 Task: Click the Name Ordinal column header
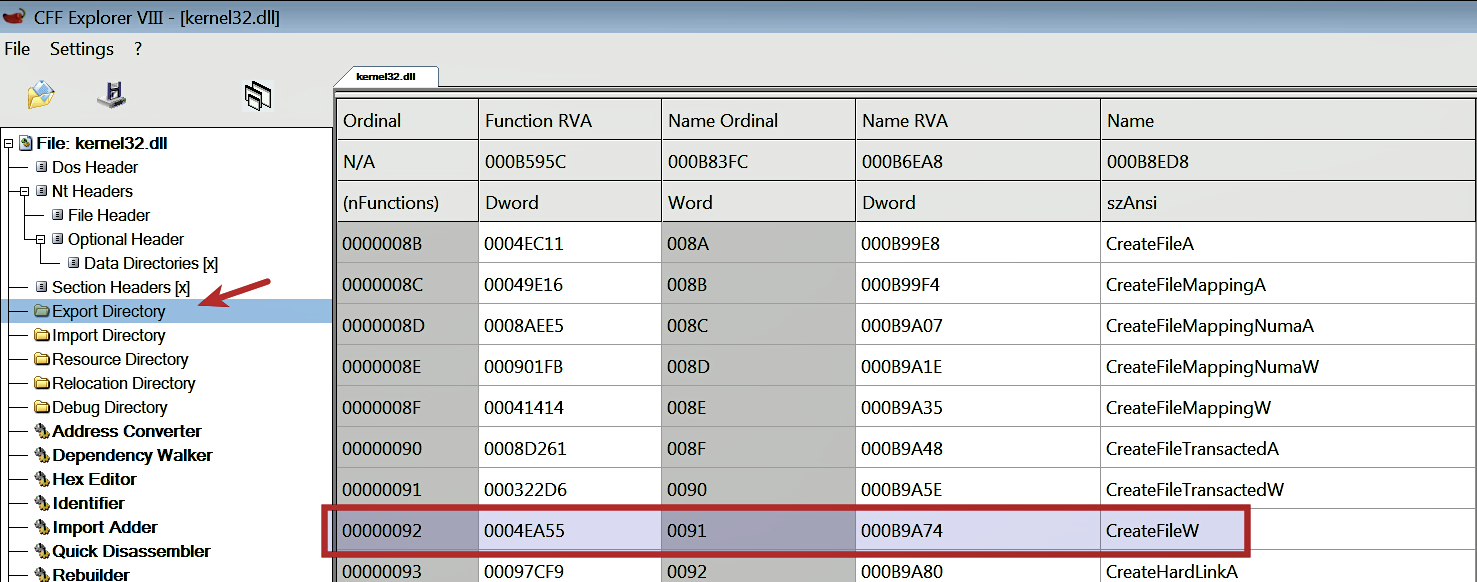tap(758, 120)
